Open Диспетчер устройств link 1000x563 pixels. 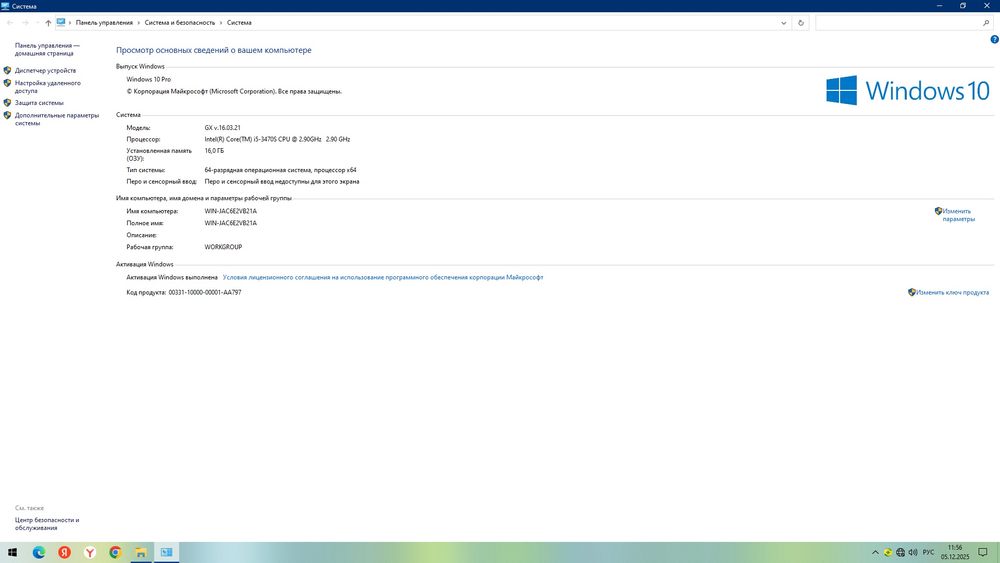pos(45,70)
